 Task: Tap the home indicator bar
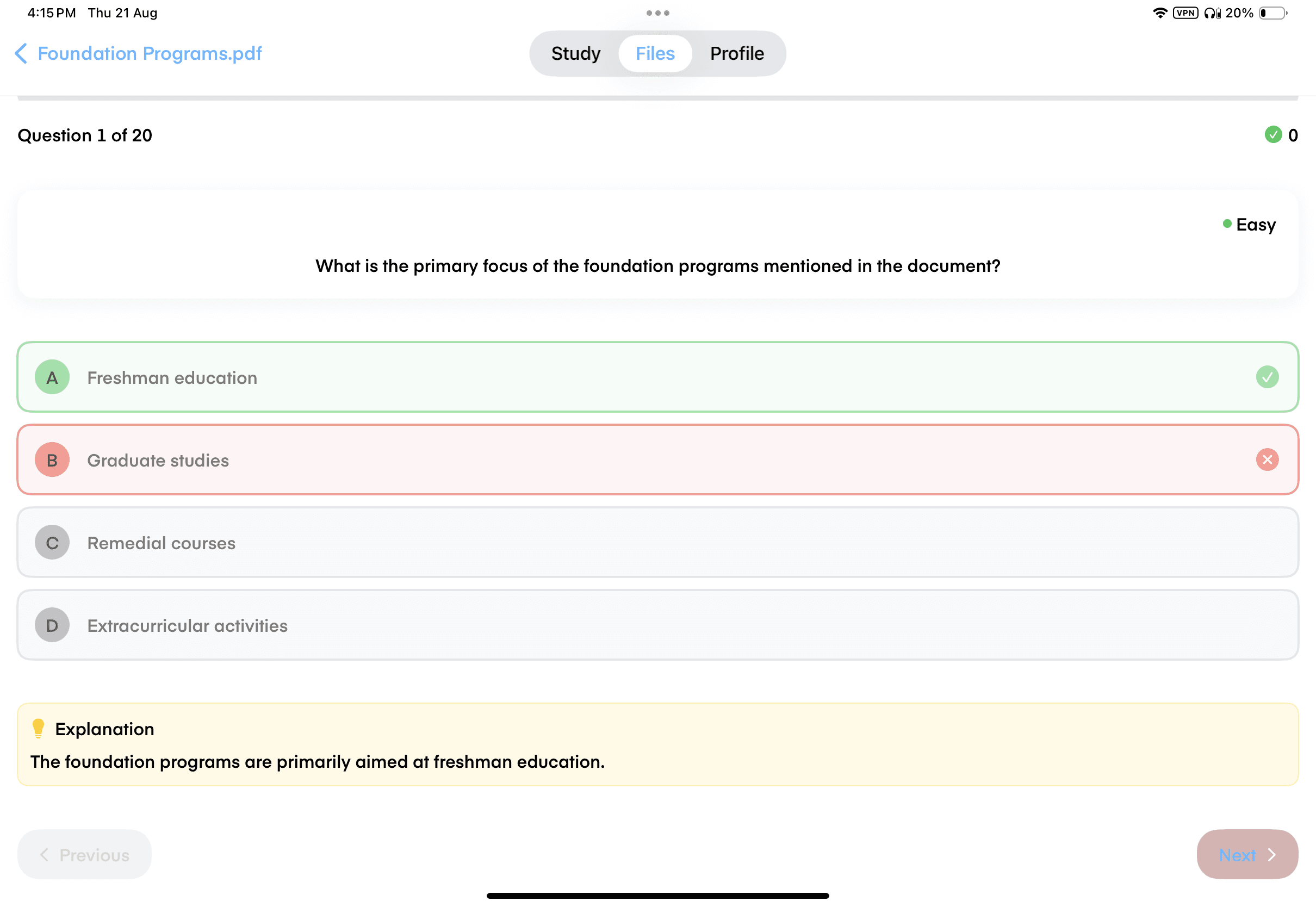point(658,896)
